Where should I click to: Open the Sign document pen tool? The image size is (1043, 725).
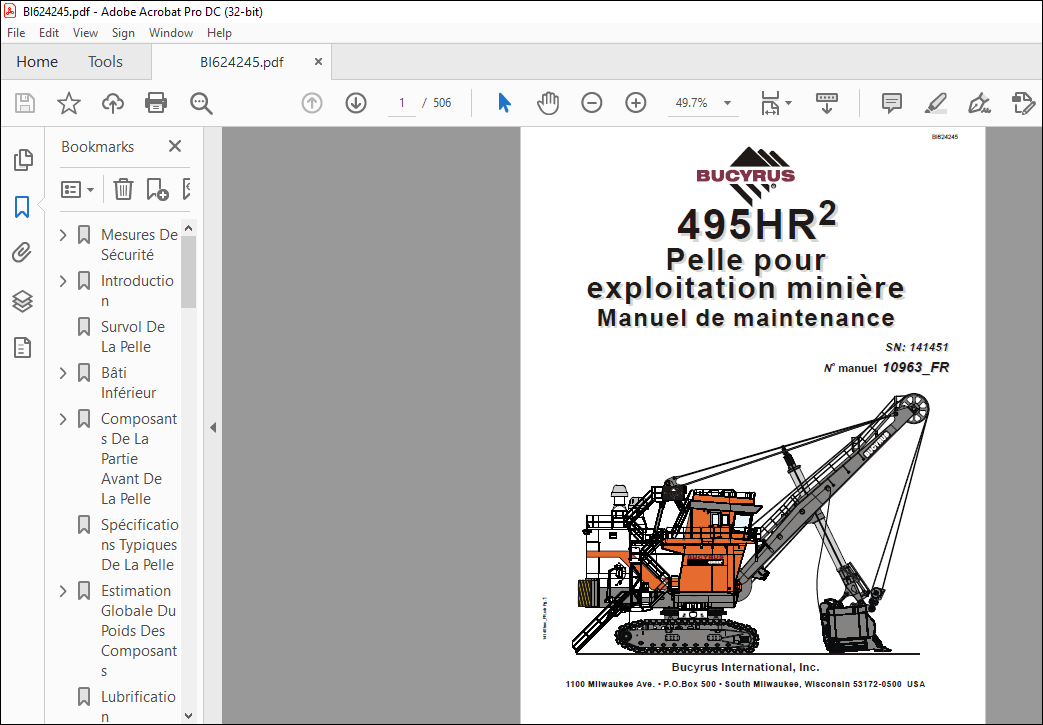click(x=979, y=103)
